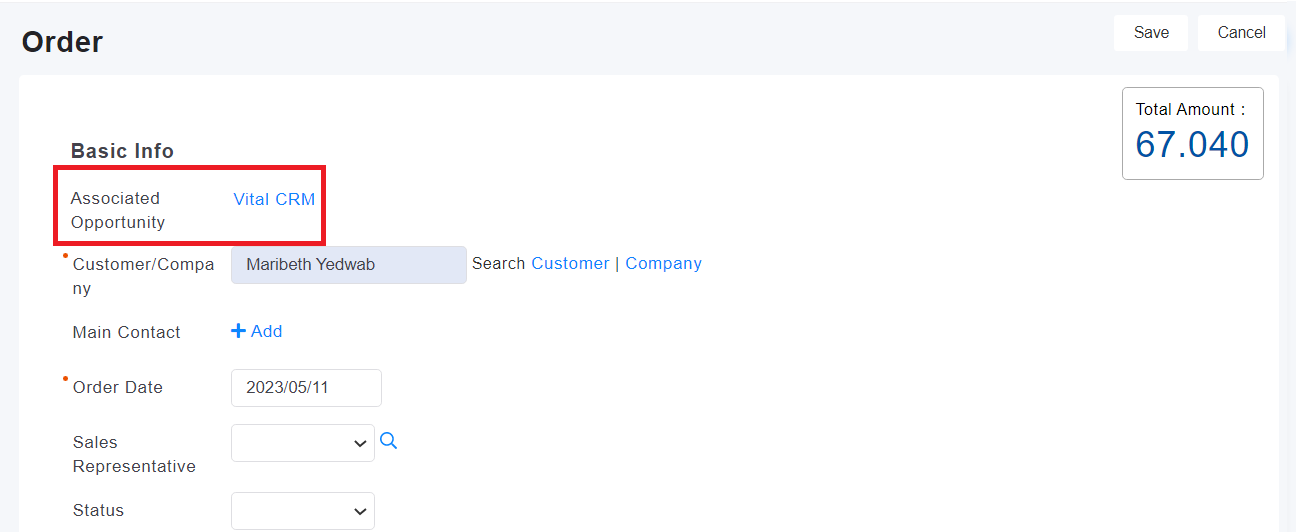Click the Status field label
The height and width of the screenshot is (532, 1296).
98,510
